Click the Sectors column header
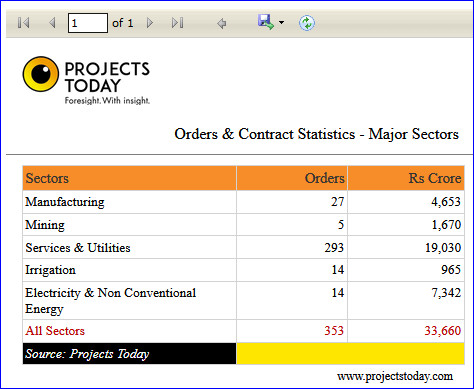This screenshot has height=389, width=474. [129, 178]
